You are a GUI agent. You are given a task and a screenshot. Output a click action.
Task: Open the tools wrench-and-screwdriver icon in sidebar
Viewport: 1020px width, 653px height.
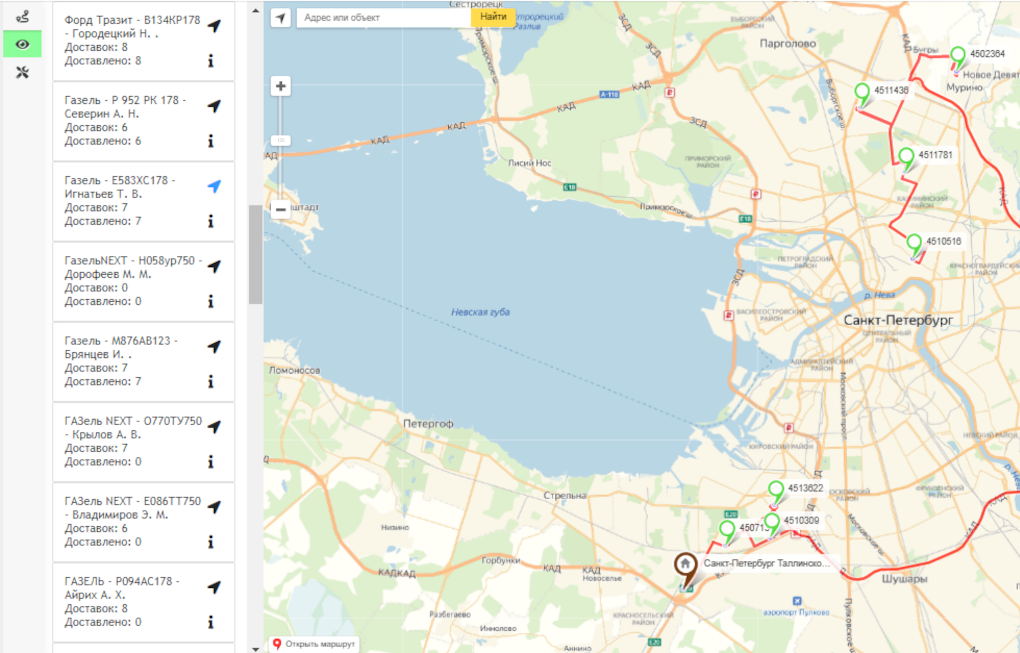(22, 72)
